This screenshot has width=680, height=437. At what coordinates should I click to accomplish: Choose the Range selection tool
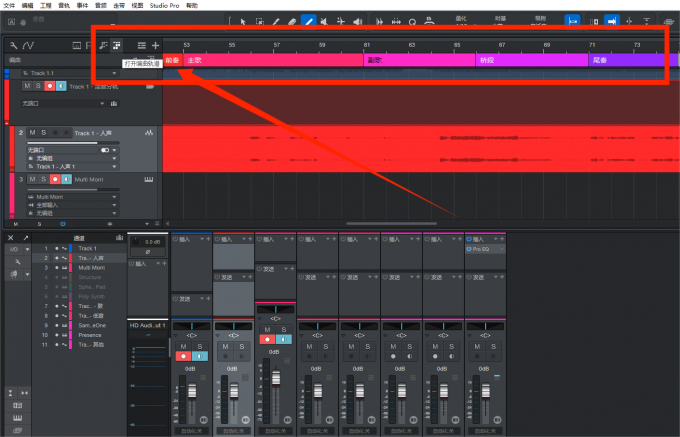(x=259, y=22)
